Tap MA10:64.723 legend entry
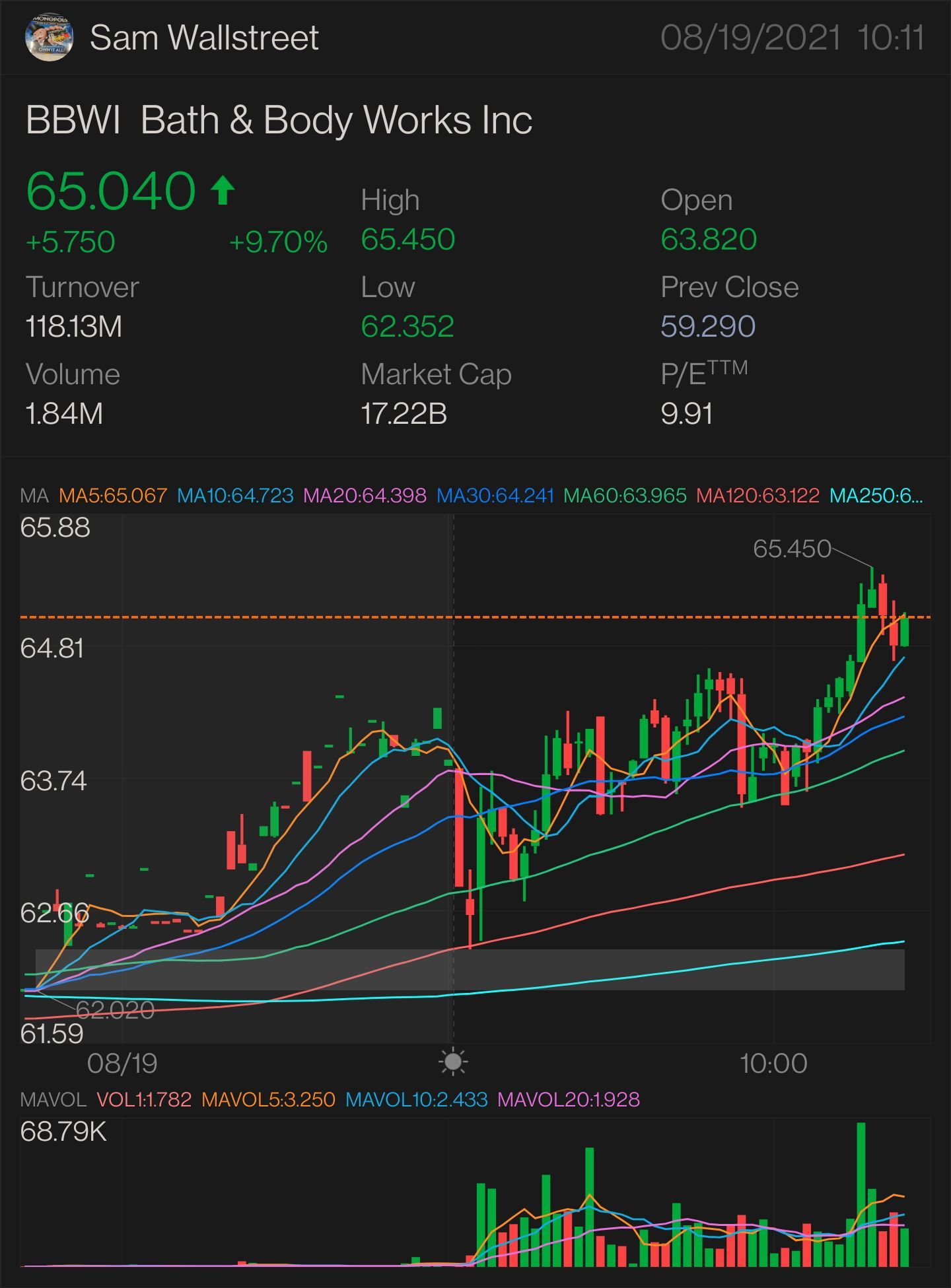Screen dimensions: 951x1288 (235, 495)
